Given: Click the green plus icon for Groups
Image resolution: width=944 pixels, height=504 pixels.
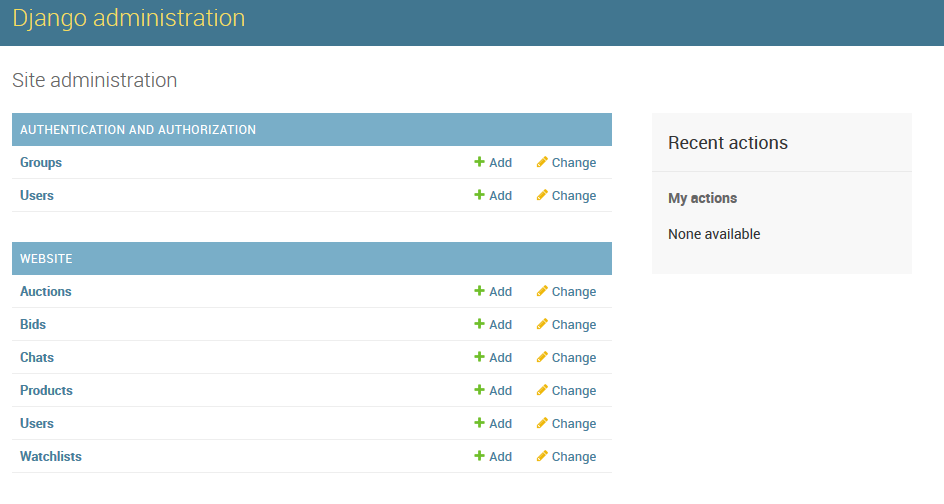Looking at the screenshot, I should pyautogui.click(x=479, y=162).
